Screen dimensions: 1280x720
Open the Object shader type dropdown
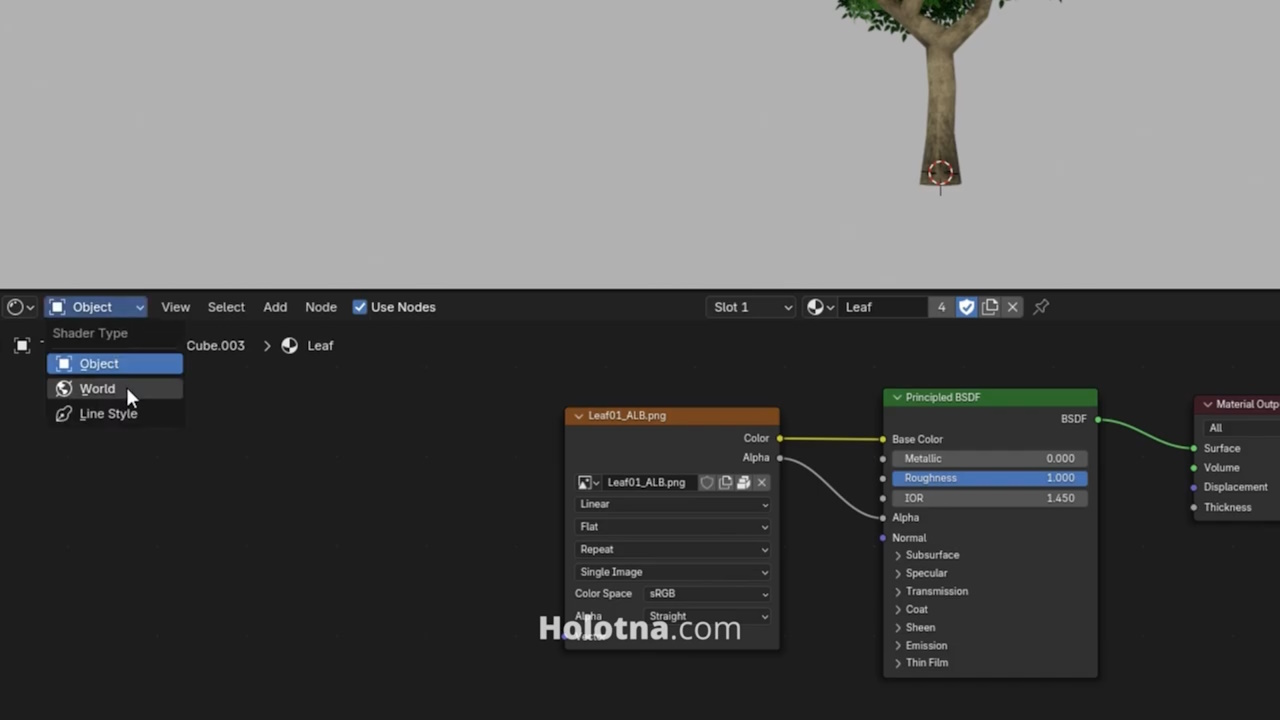tap(97, 307)
